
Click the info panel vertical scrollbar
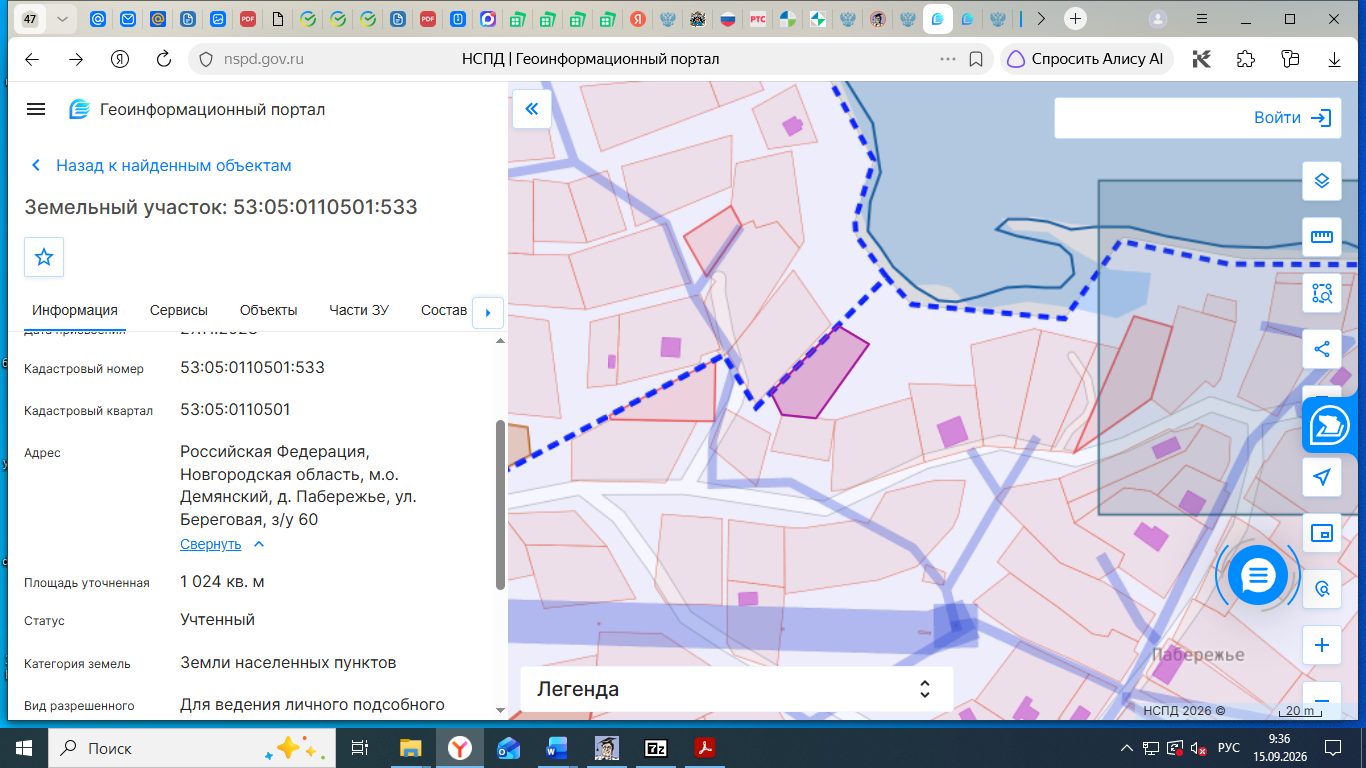coord(500,505)
